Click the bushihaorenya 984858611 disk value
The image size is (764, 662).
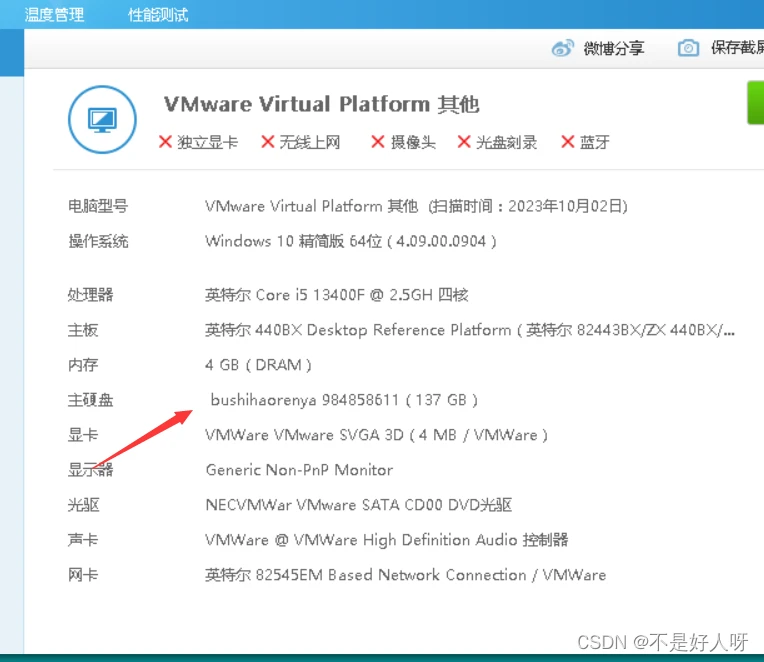point(344,400)
